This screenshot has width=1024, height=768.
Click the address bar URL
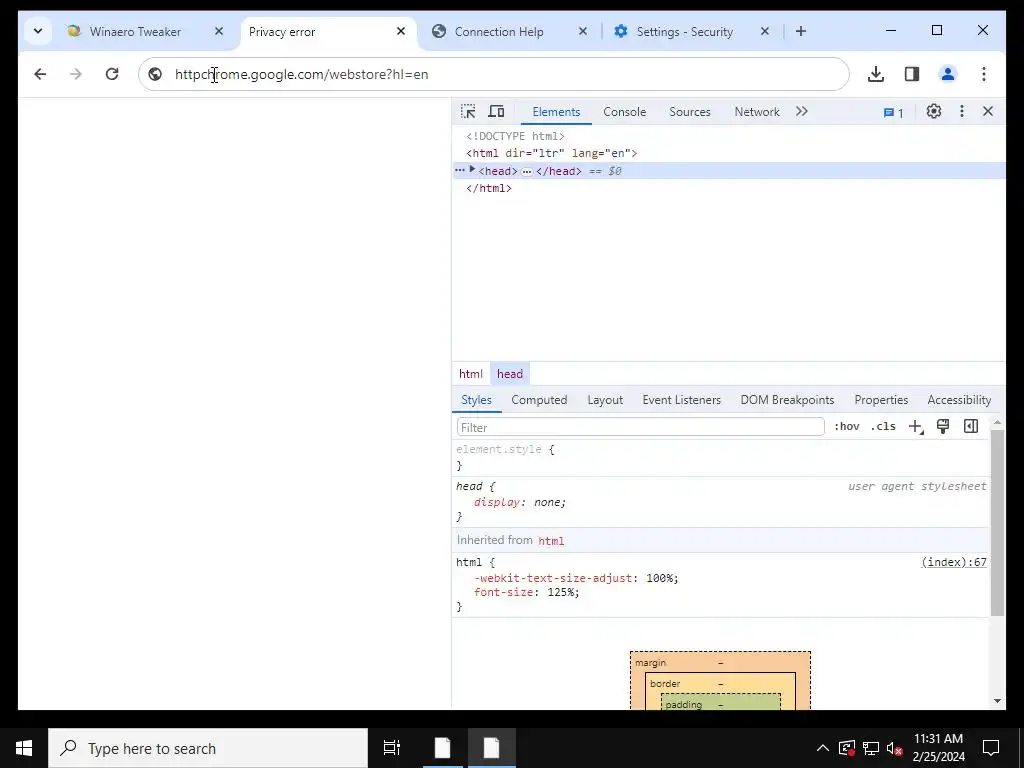[301, 74]
